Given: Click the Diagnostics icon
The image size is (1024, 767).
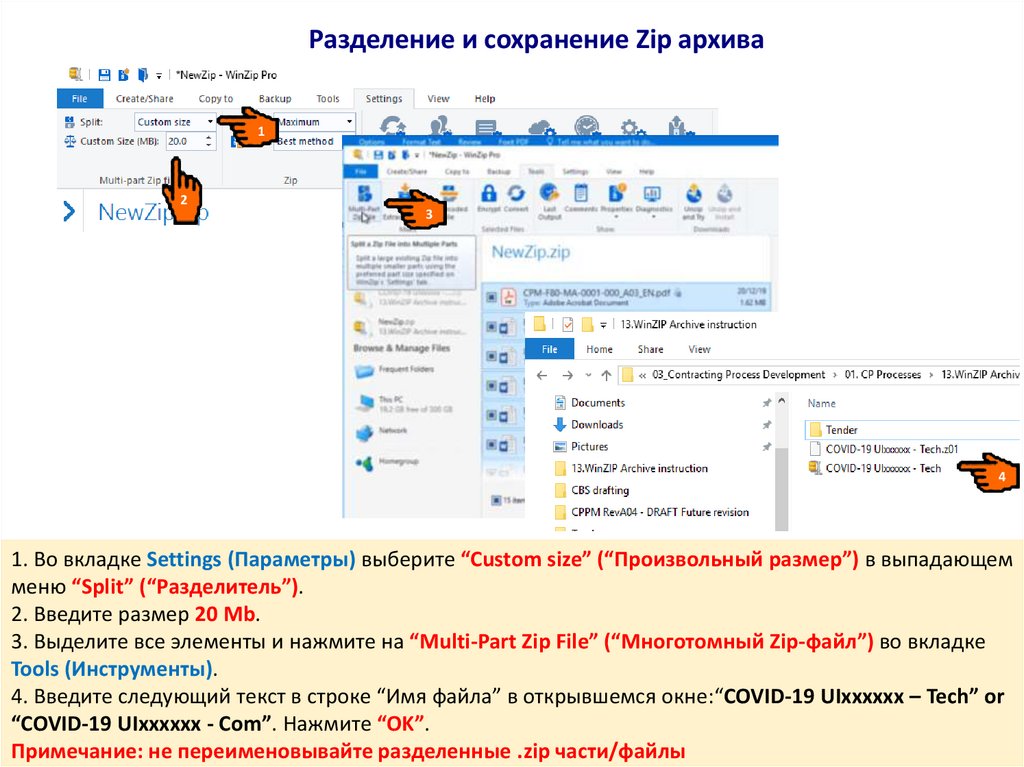Looking at the screenshot, I should pos(652,193).
